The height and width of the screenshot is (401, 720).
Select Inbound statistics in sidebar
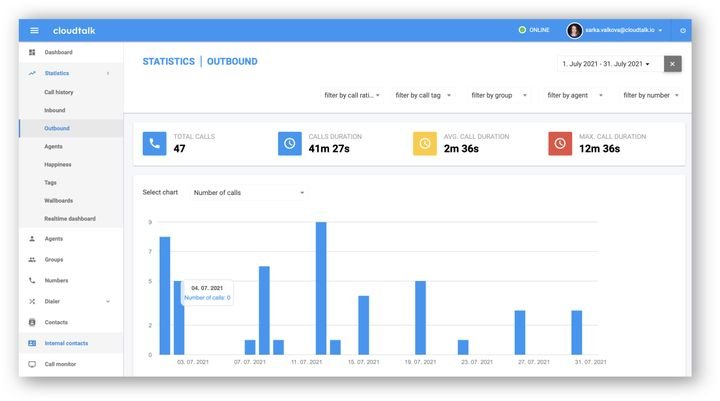[55, 110]
